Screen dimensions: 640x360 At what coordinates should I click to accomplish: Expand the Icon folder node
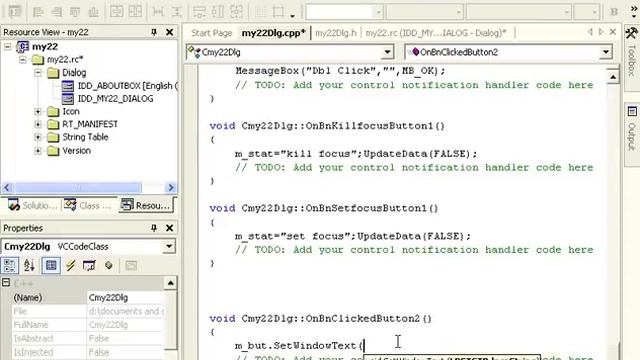coord(38,111)
